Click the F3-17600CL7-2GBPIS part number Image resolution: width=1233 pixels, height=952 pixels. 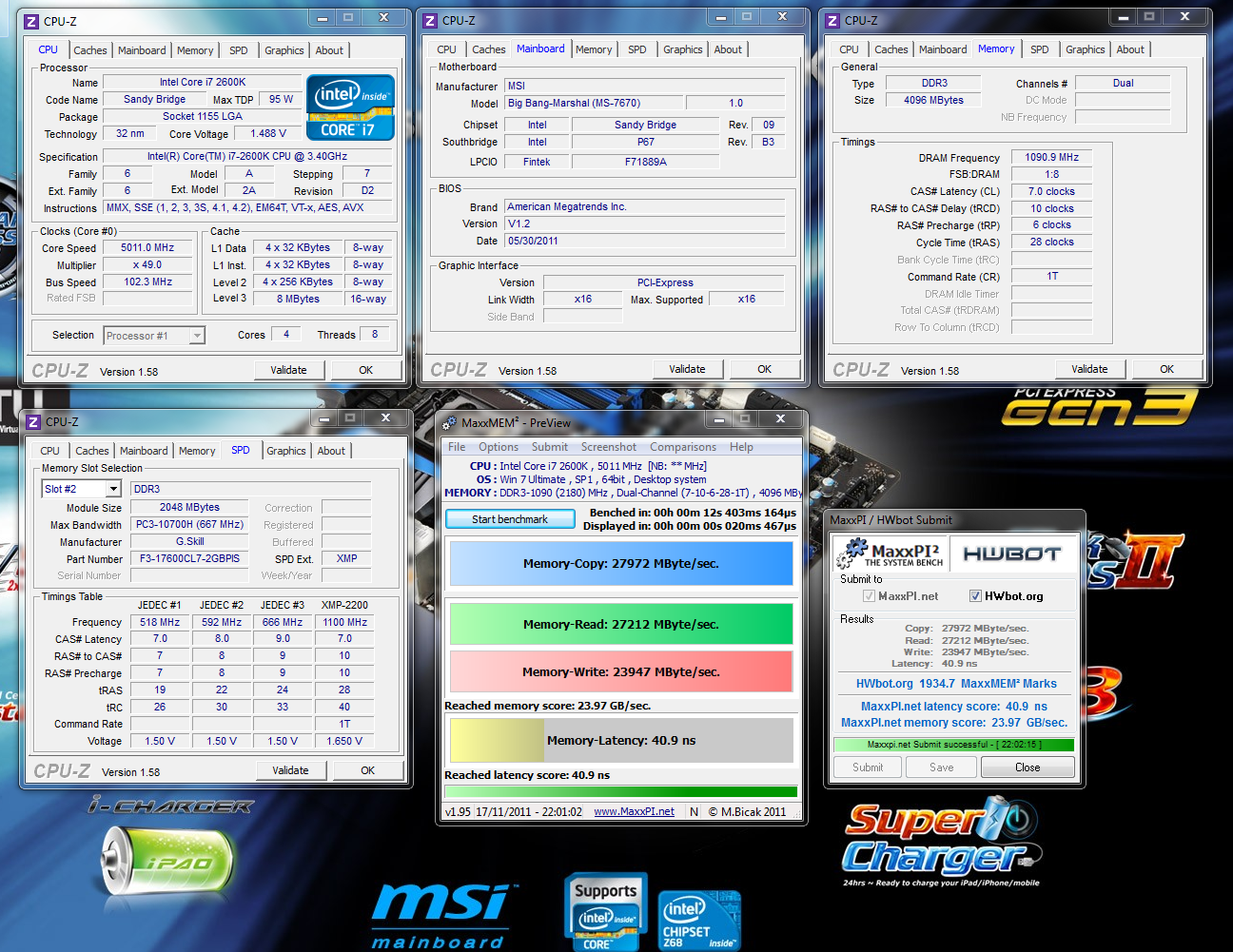(x=189, y=558)
